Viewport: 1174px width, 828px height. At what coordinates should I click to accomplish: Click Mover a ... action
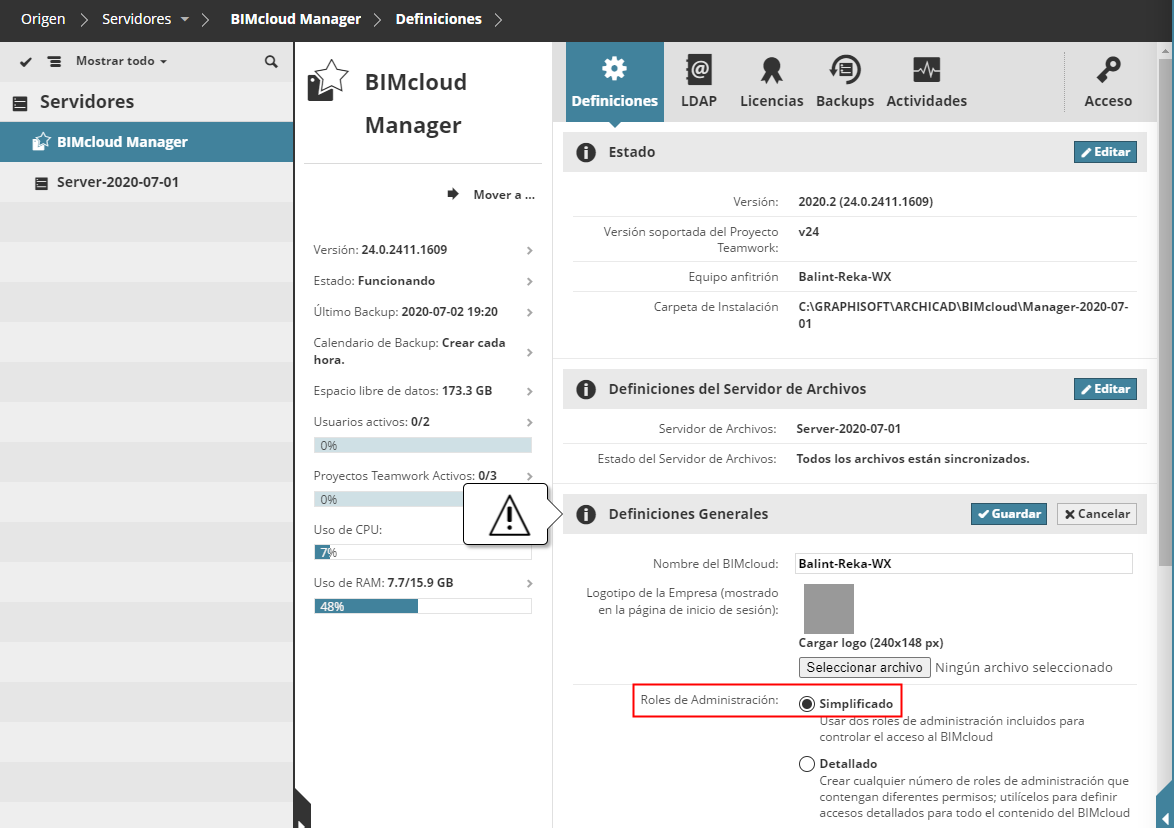point(504,195)
